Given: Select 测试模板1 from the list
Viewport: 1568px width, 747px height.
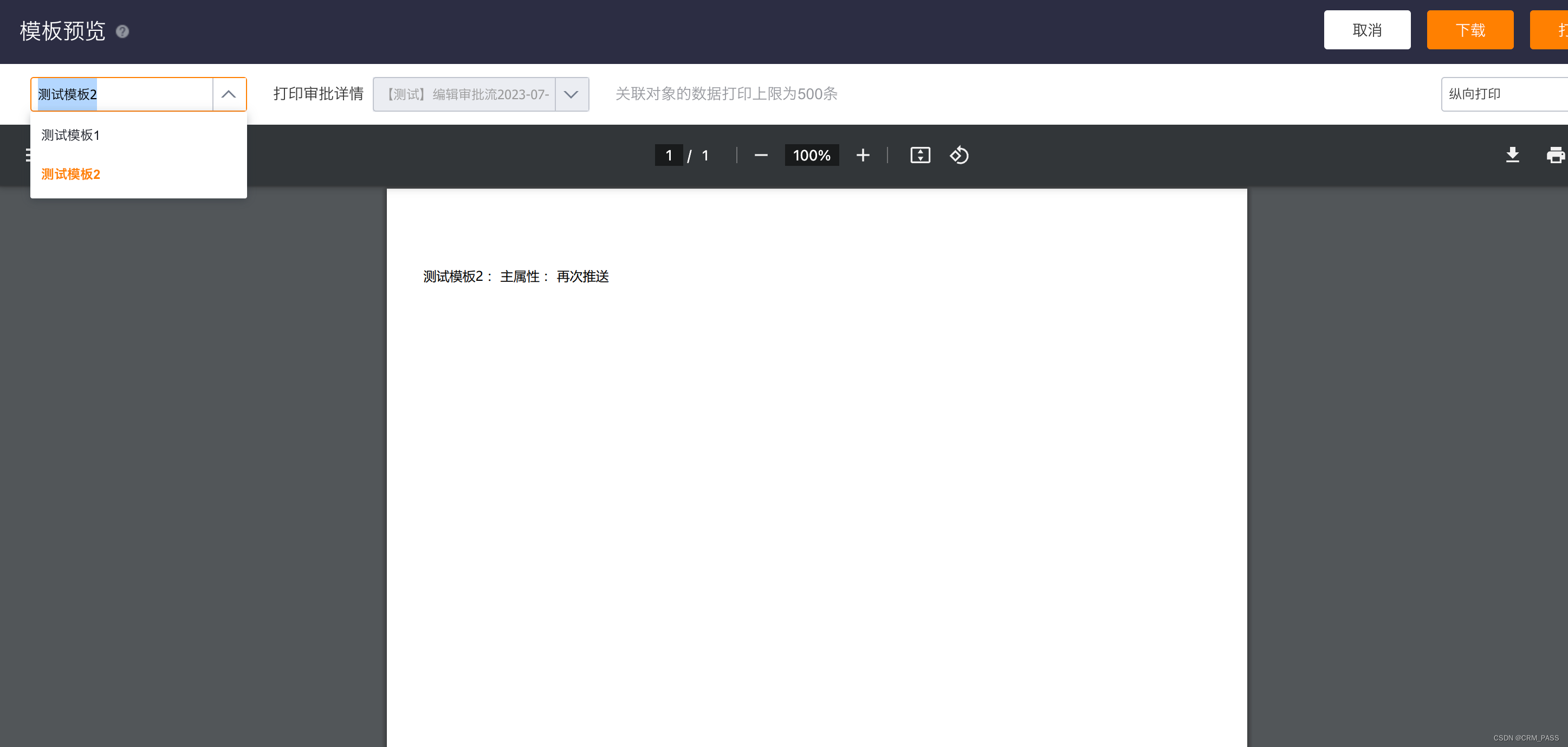Looking at the screenshot, I should [70, 135].
